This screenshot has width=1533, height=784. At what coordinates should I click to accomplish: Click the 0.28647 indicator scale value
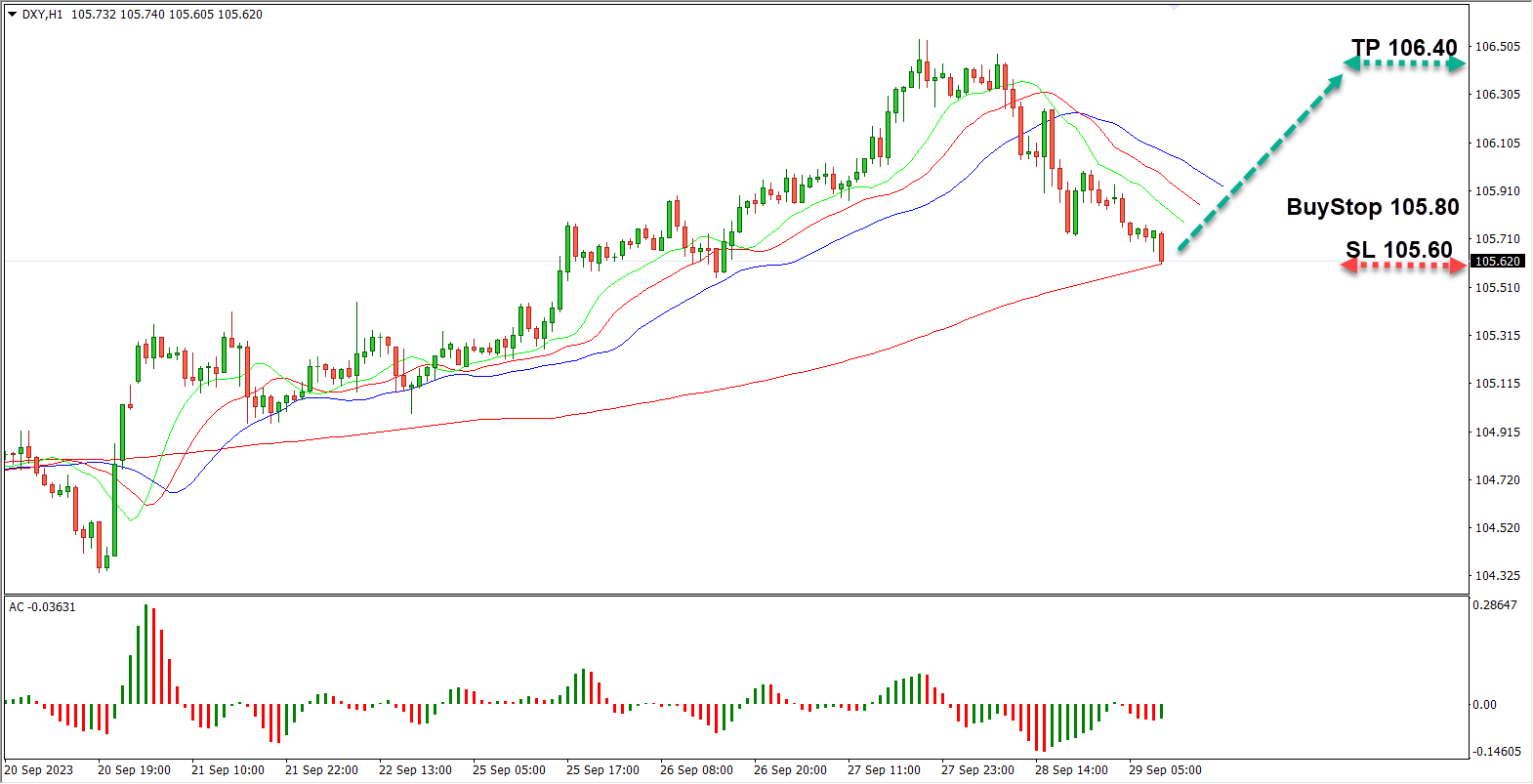coord(1495,605)
